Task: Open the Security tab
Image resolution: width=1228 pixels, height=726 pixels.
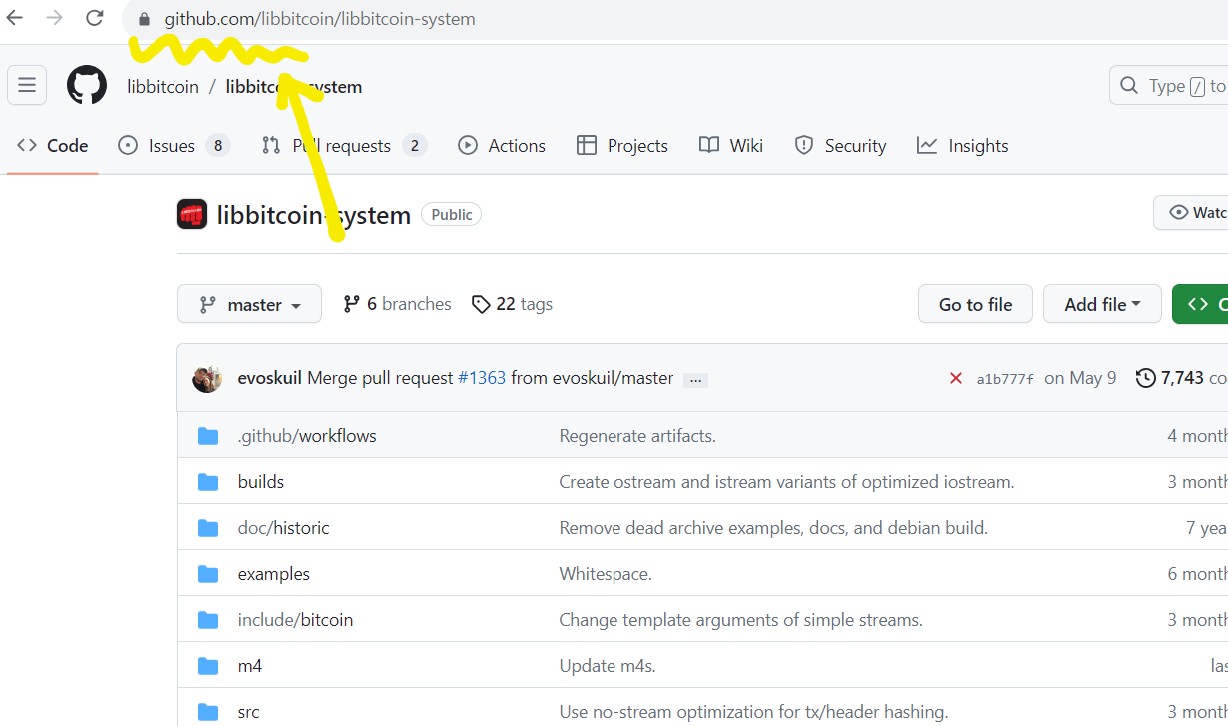Action: (840, 146)
